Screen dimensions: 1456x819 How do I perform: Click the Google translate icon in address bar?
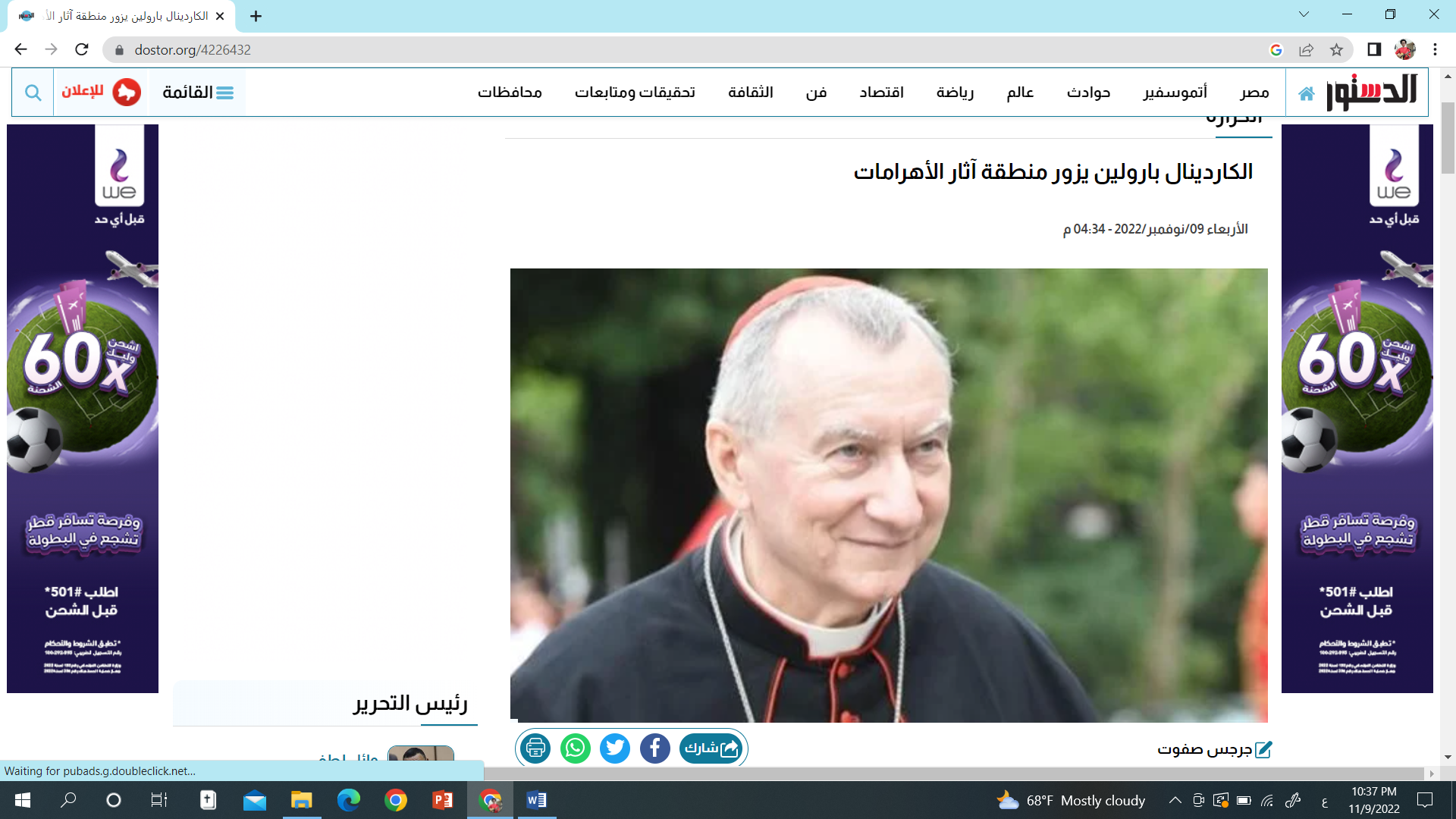(x=1276, y=50)
